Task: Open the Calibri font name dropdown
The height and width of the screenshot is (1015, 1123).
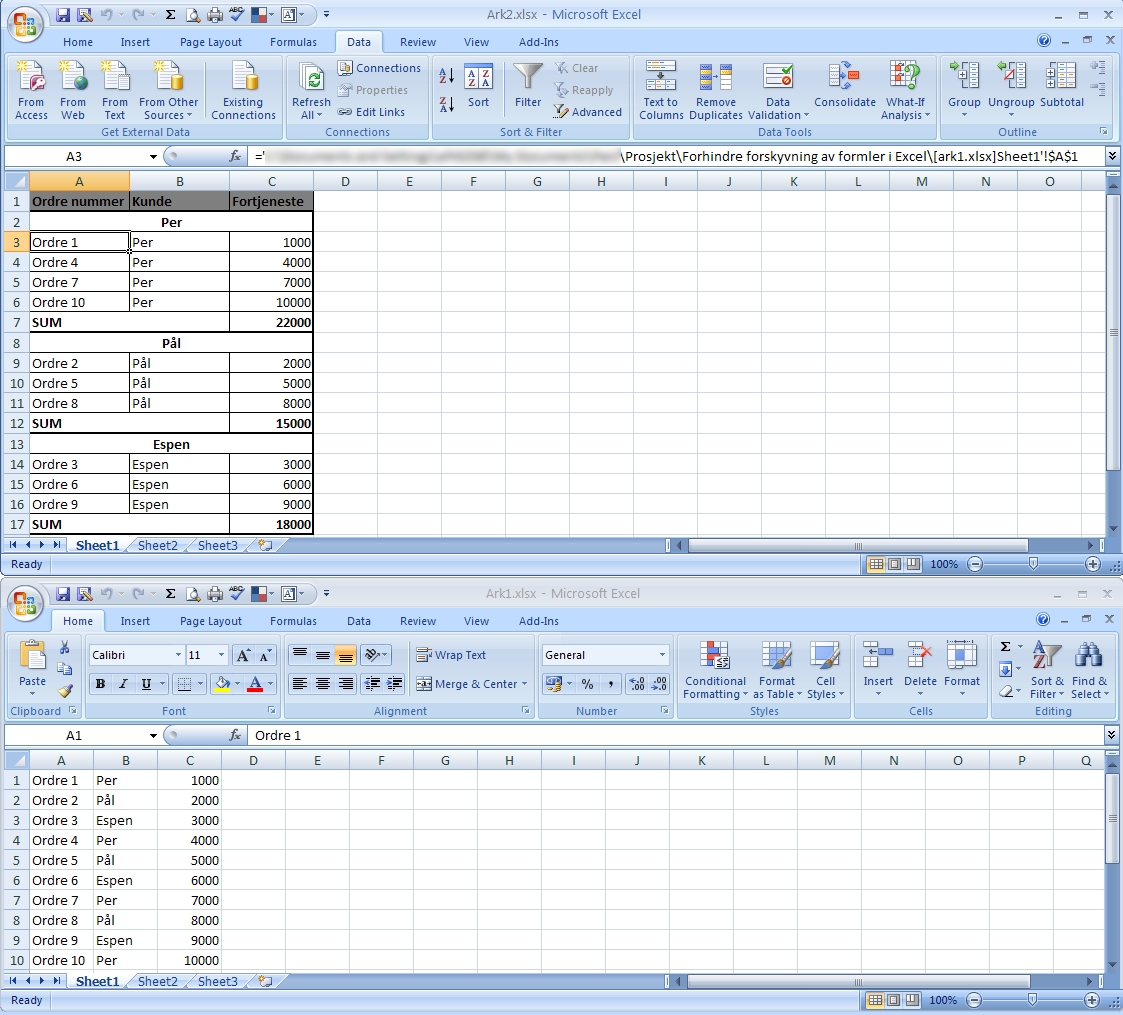Action: coord(178,655)
